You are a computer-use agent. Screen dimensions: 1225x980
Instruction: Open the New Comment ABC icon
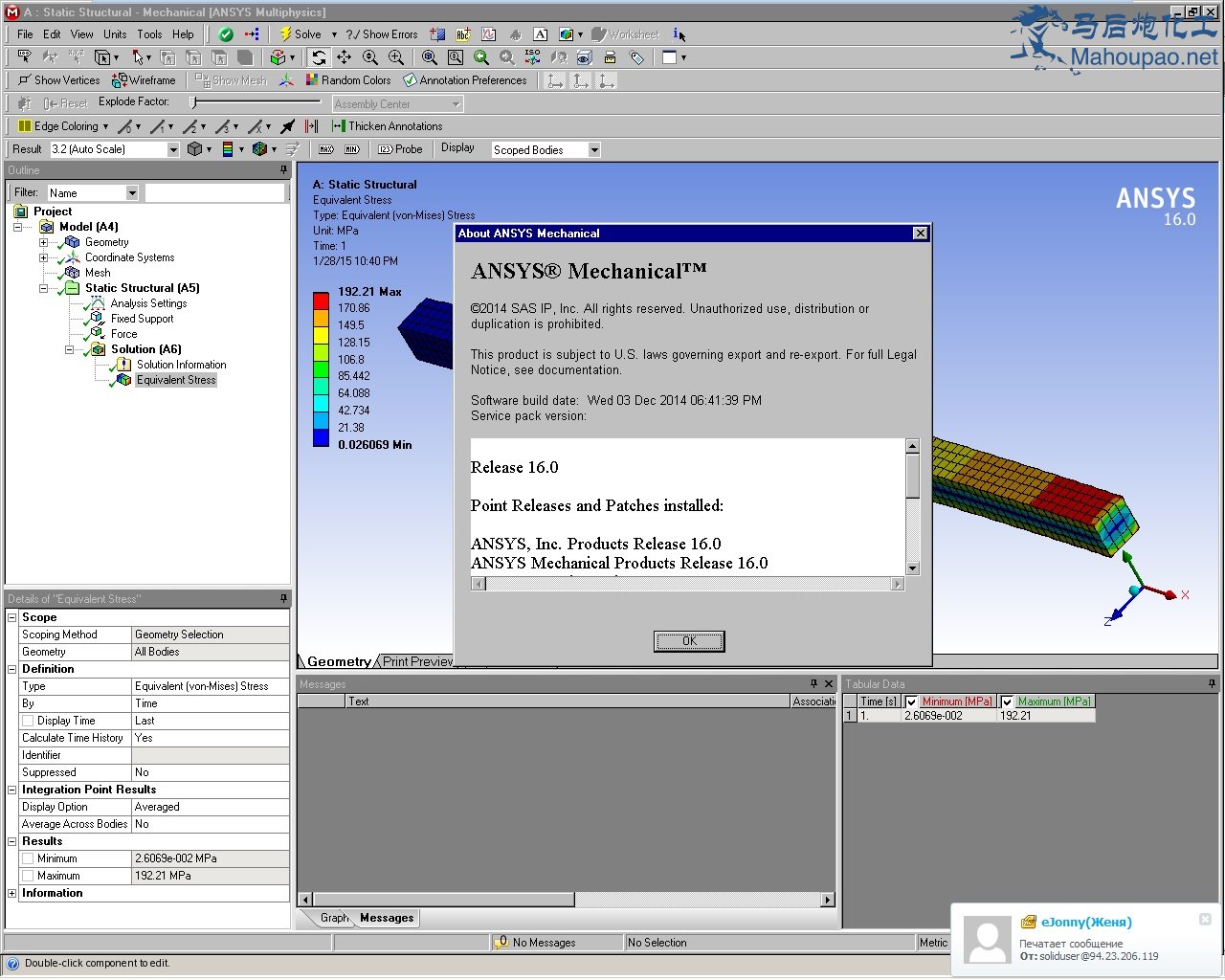tap(463, 34)
